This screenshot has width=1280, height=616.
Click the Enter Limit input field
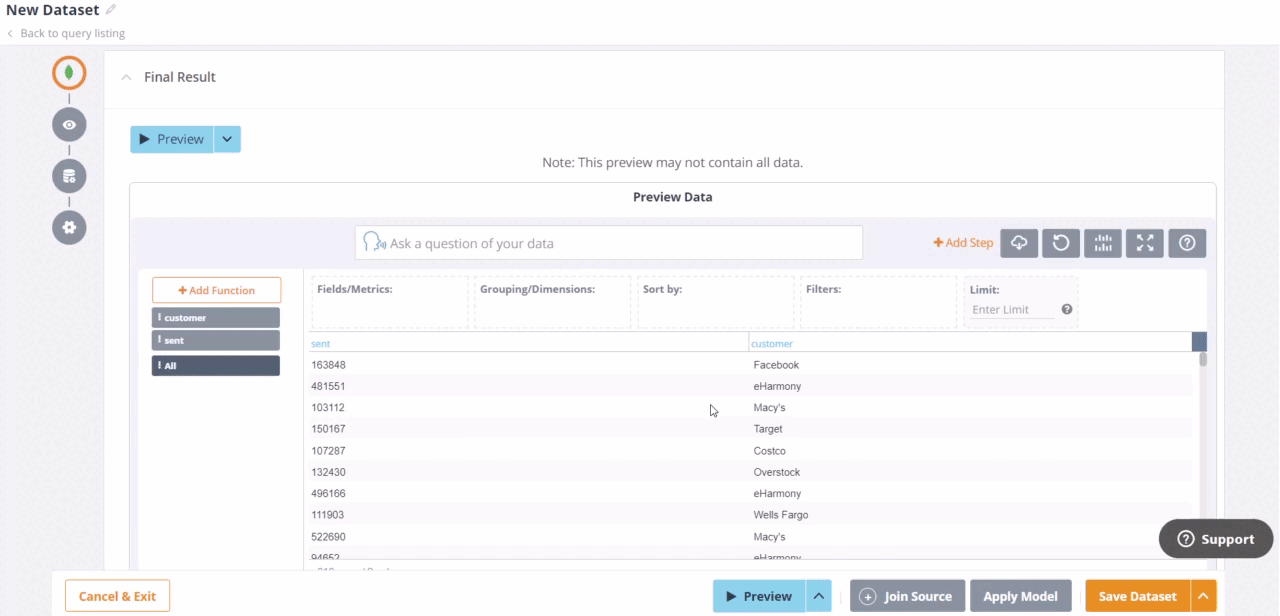[1012, 310]
